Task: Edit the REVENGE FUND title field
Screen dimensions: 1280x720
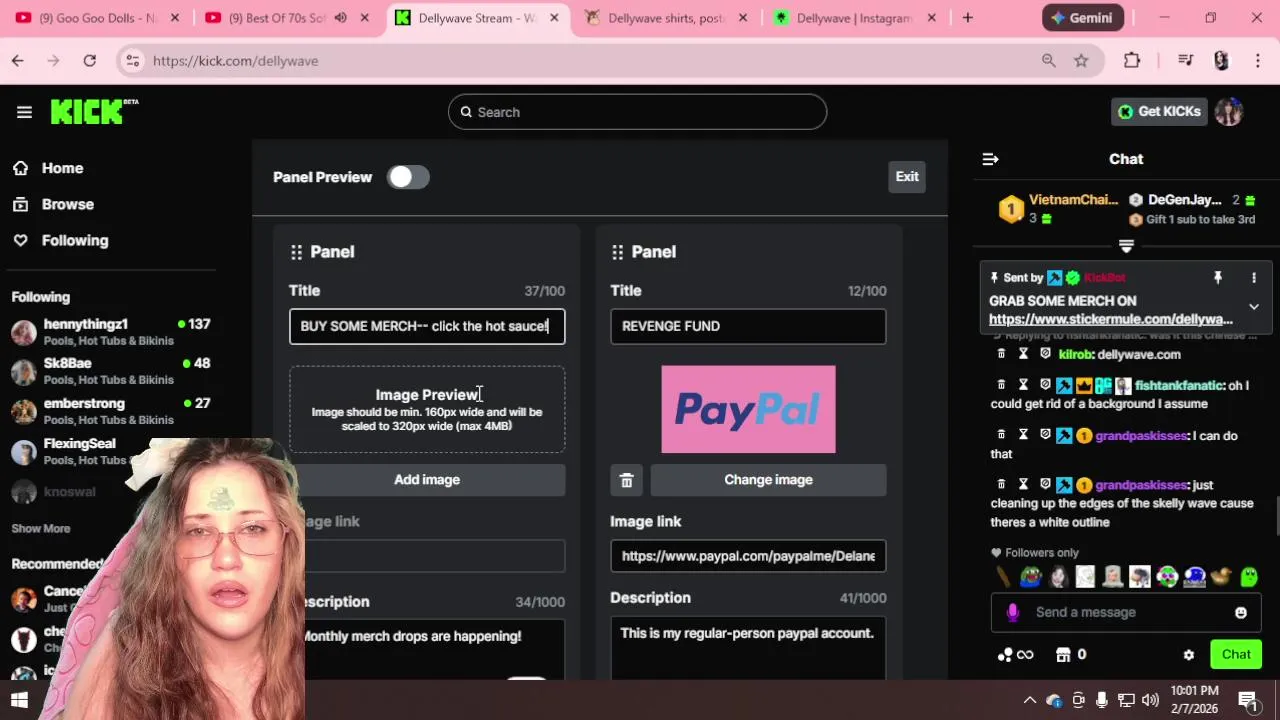Action: (x=748, y=326)
